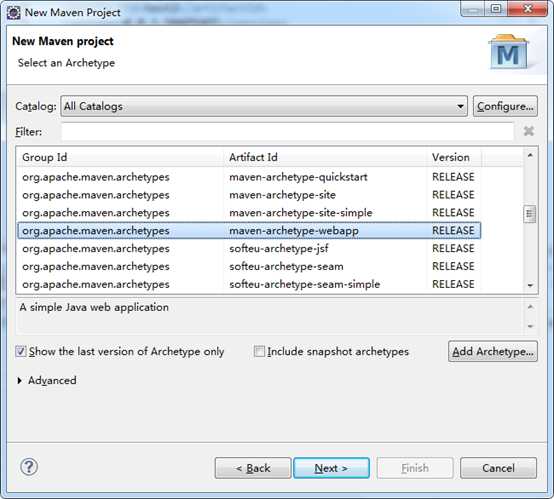Click the Add Archetype... button
554x499 pixels.
click(493, 351)
